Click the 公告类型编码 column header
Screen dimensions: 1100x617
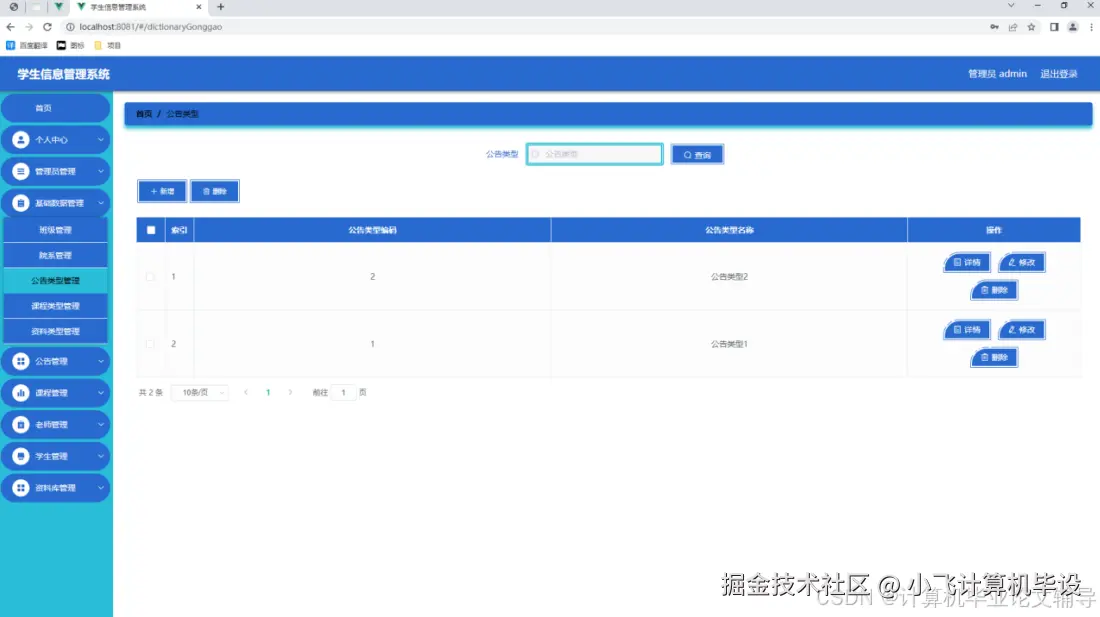[373, 230]
